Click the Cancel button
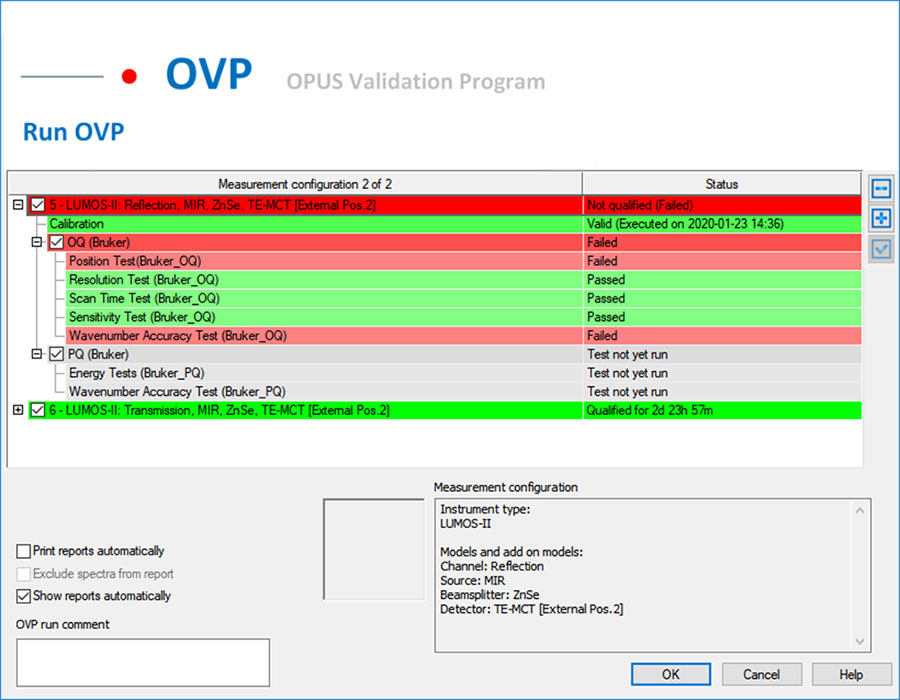The height and width of the screenshot is (700, 900). coord(761,674)
